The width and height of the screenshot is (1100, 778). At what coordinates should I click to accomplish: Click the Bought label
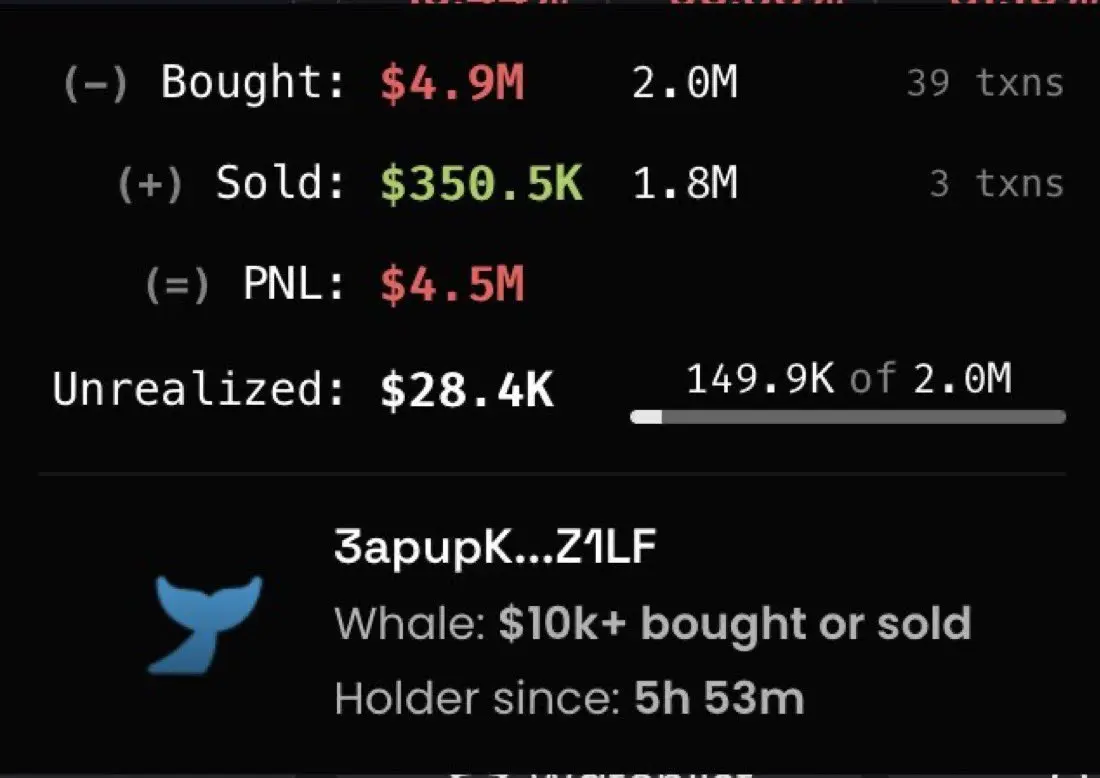(x=254, y=83)
